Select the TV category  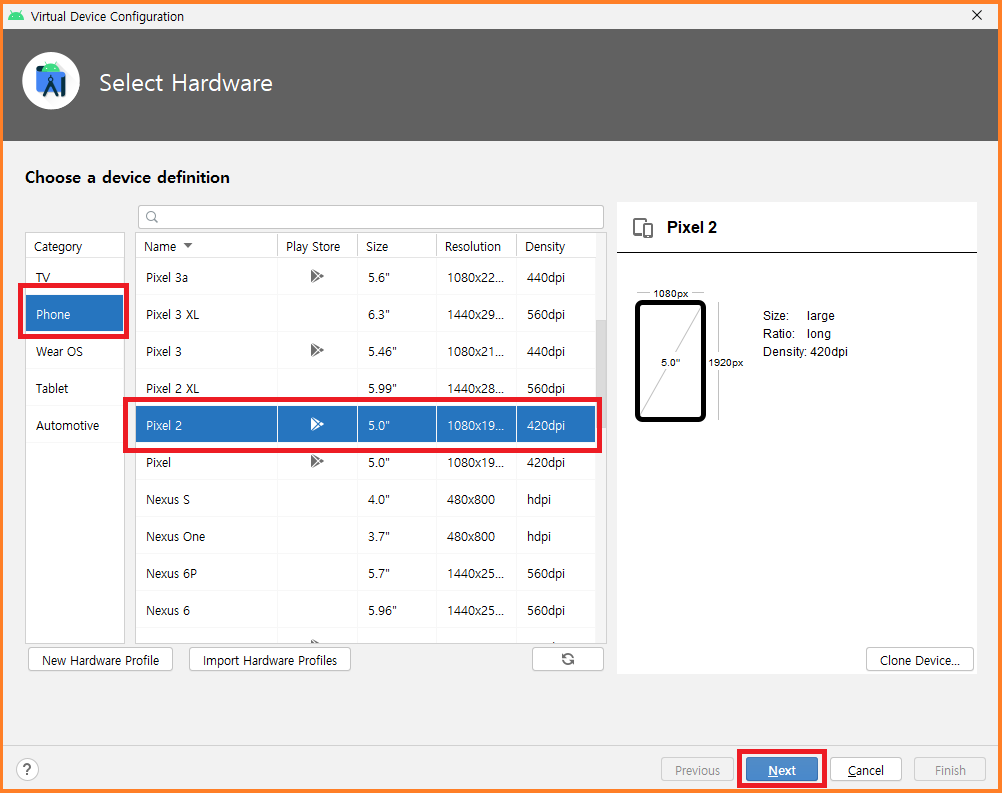[75, 277]
